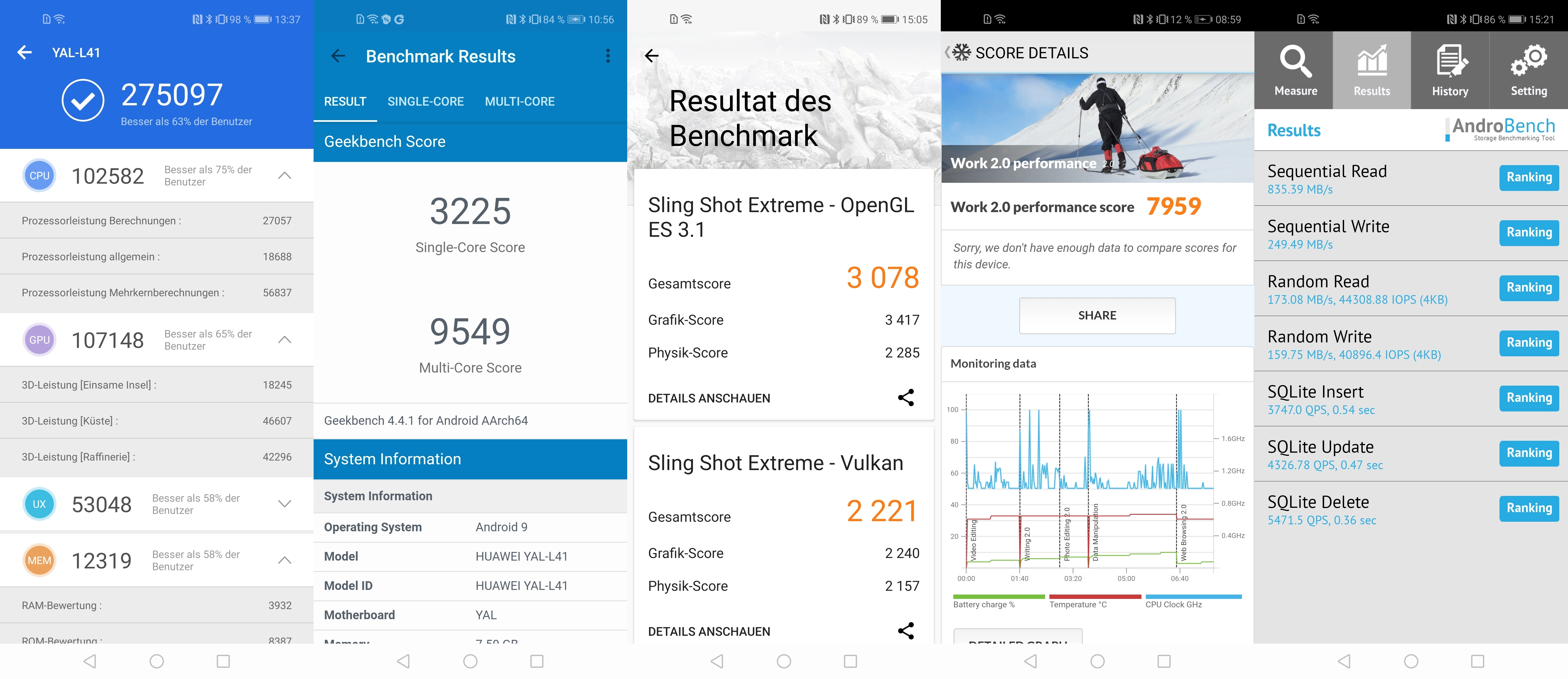Tap Android back button under the AnTuTu screen
This screenshot has height=679, width=1568.
(90, 661)
